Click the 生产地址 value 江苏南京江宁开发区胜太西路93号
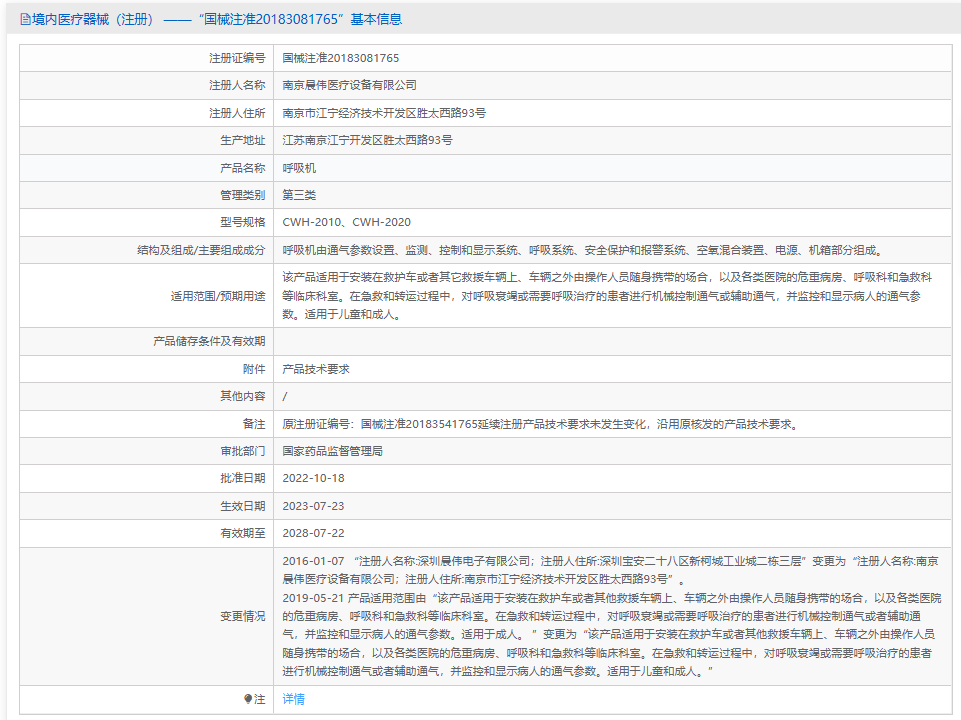The height and width of the screenshot is (720, 961). pos(367,140)
